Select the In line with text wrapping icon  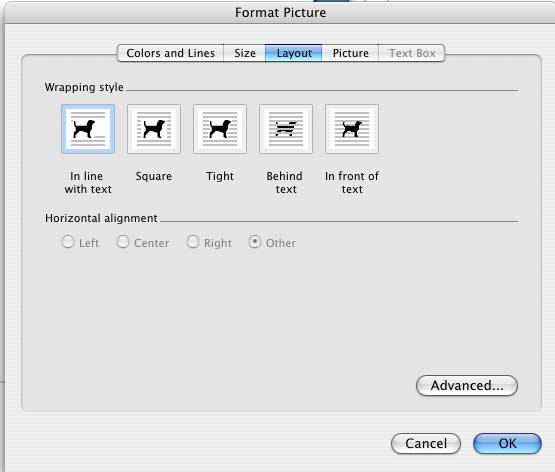[88, 129]
